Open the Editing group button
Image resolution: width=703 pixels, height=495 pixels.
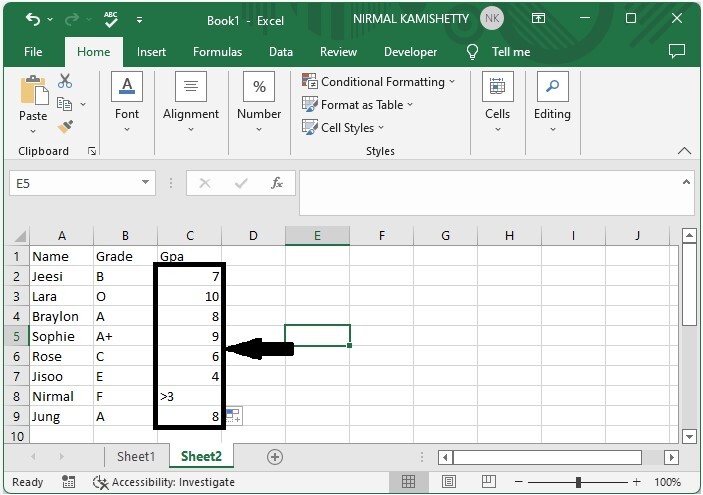(552, 102)
